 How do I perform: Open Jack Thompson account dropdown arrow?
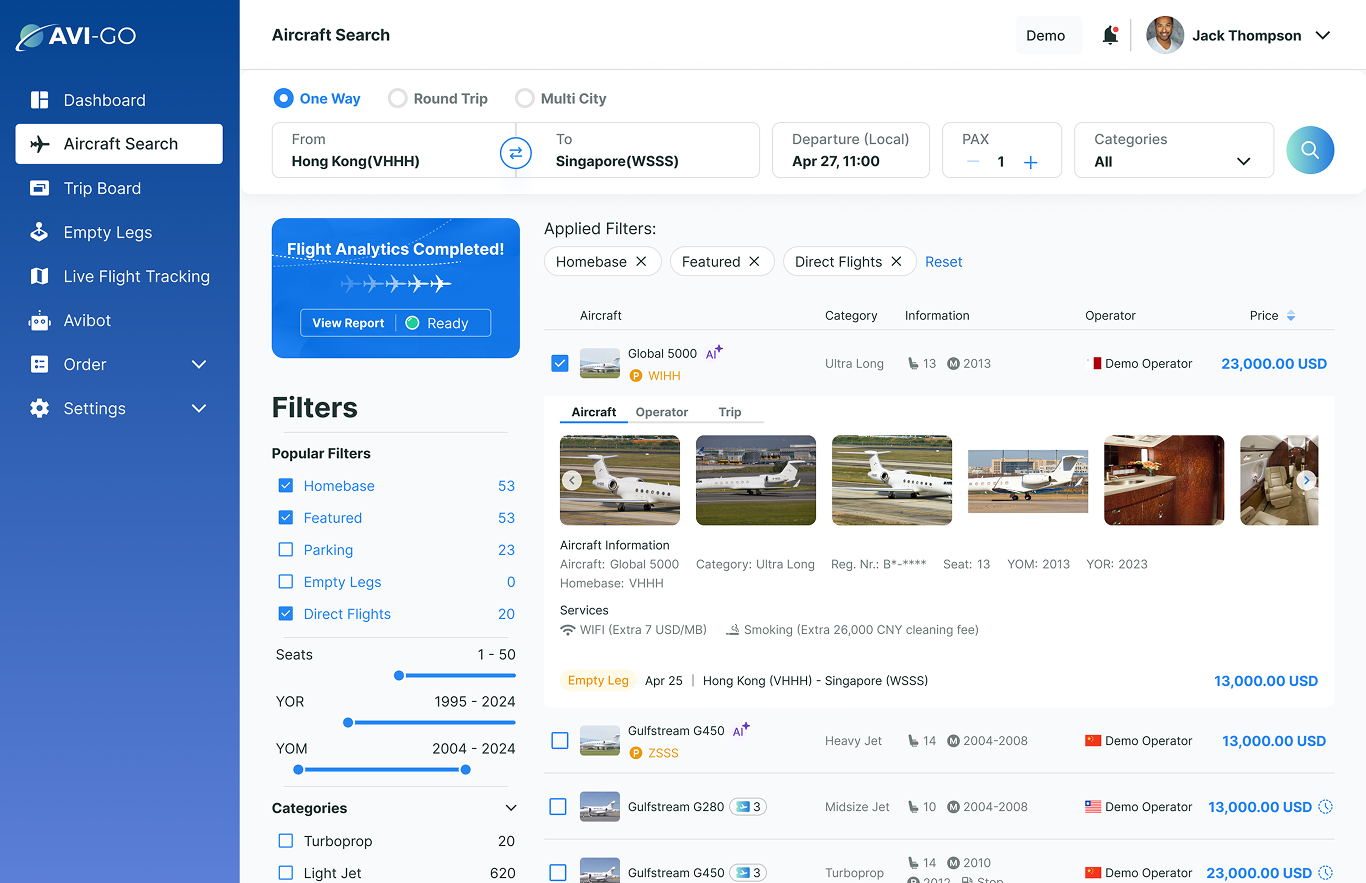[x=1323, y=35]
